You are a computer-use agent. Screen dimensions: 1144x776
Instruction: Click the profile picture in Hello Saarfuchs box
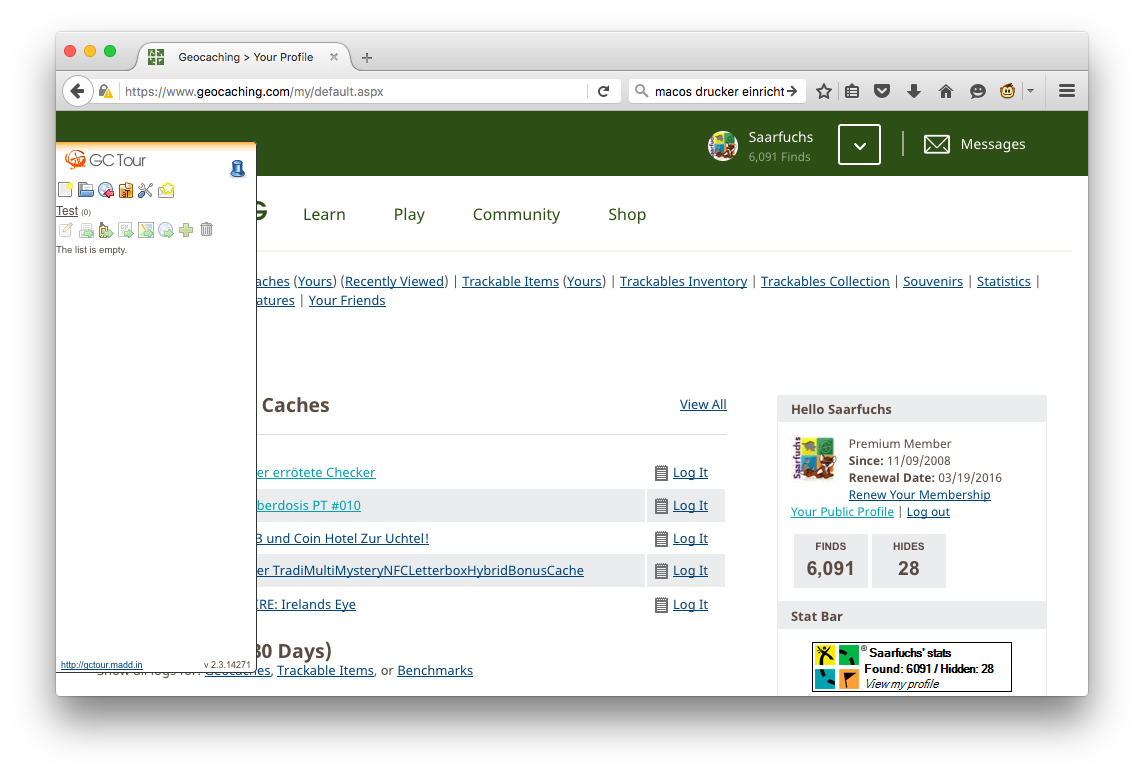pos(813,458)
